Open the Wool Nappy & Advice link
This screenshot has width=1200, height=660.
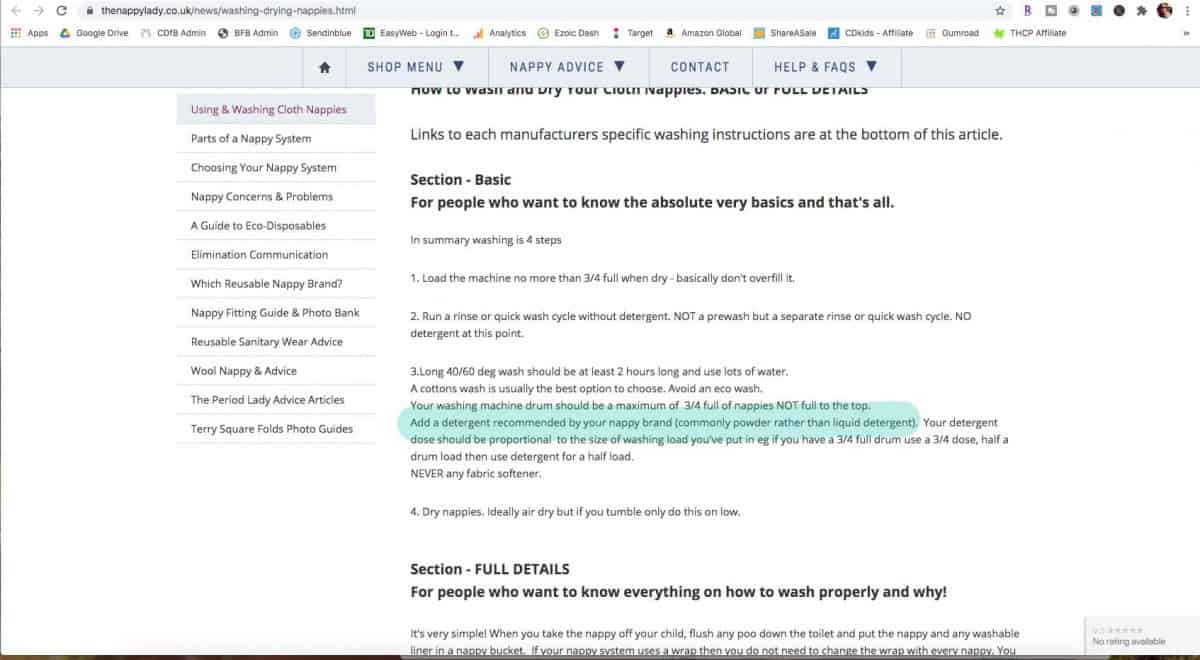244,371
